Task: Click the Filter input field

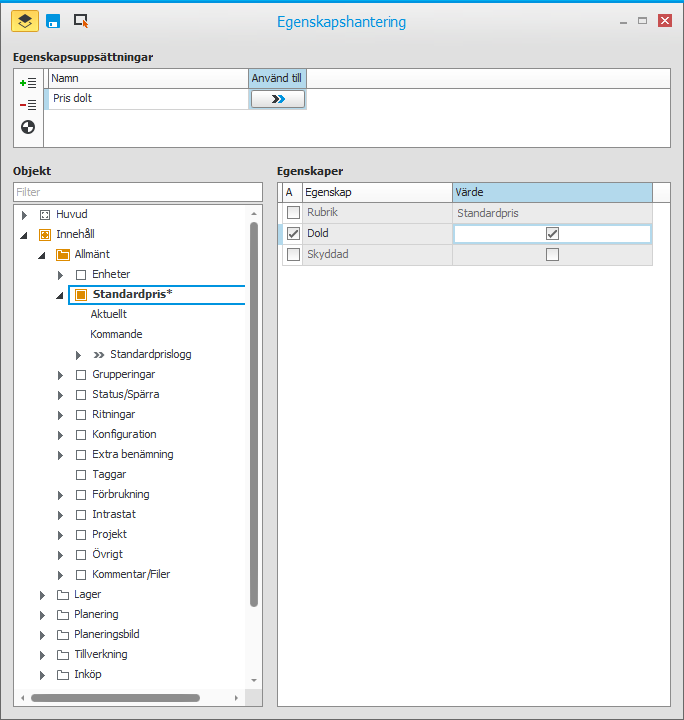Action: click(x=138, y=191)
